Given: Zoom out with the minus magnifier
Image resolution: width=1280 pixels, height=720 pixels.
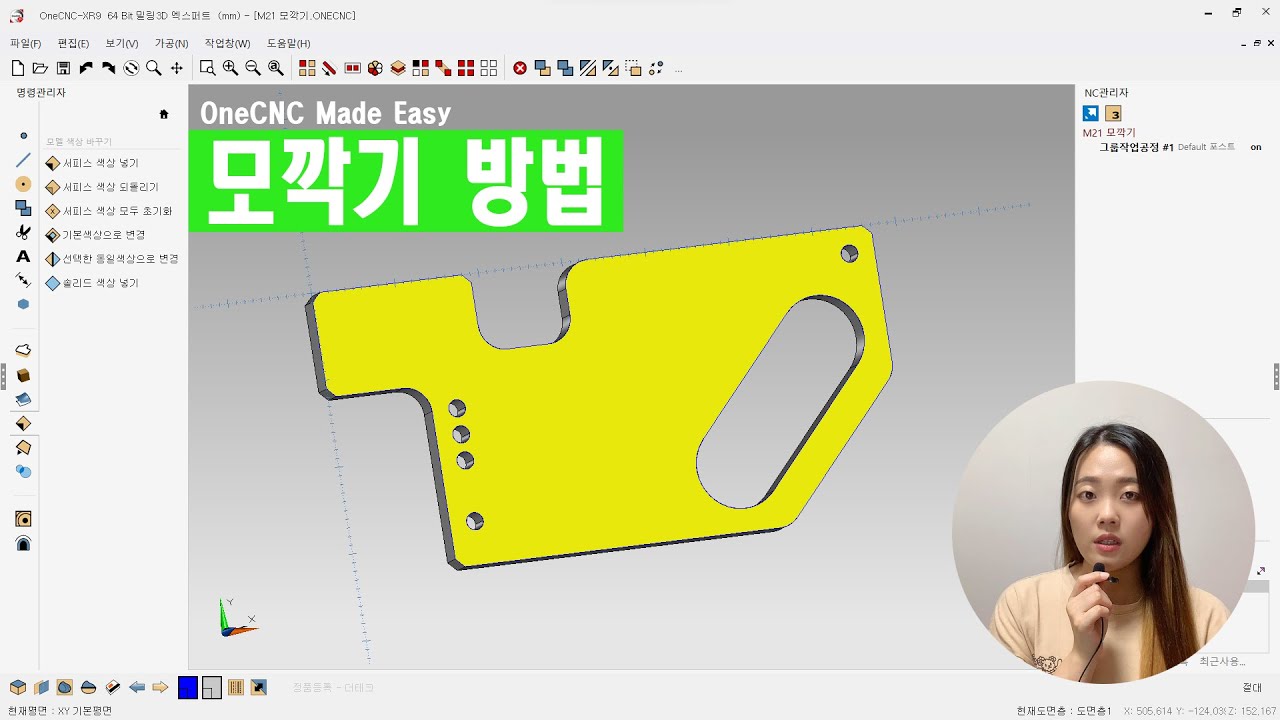Looking at the screenshot, I should 253,68.
